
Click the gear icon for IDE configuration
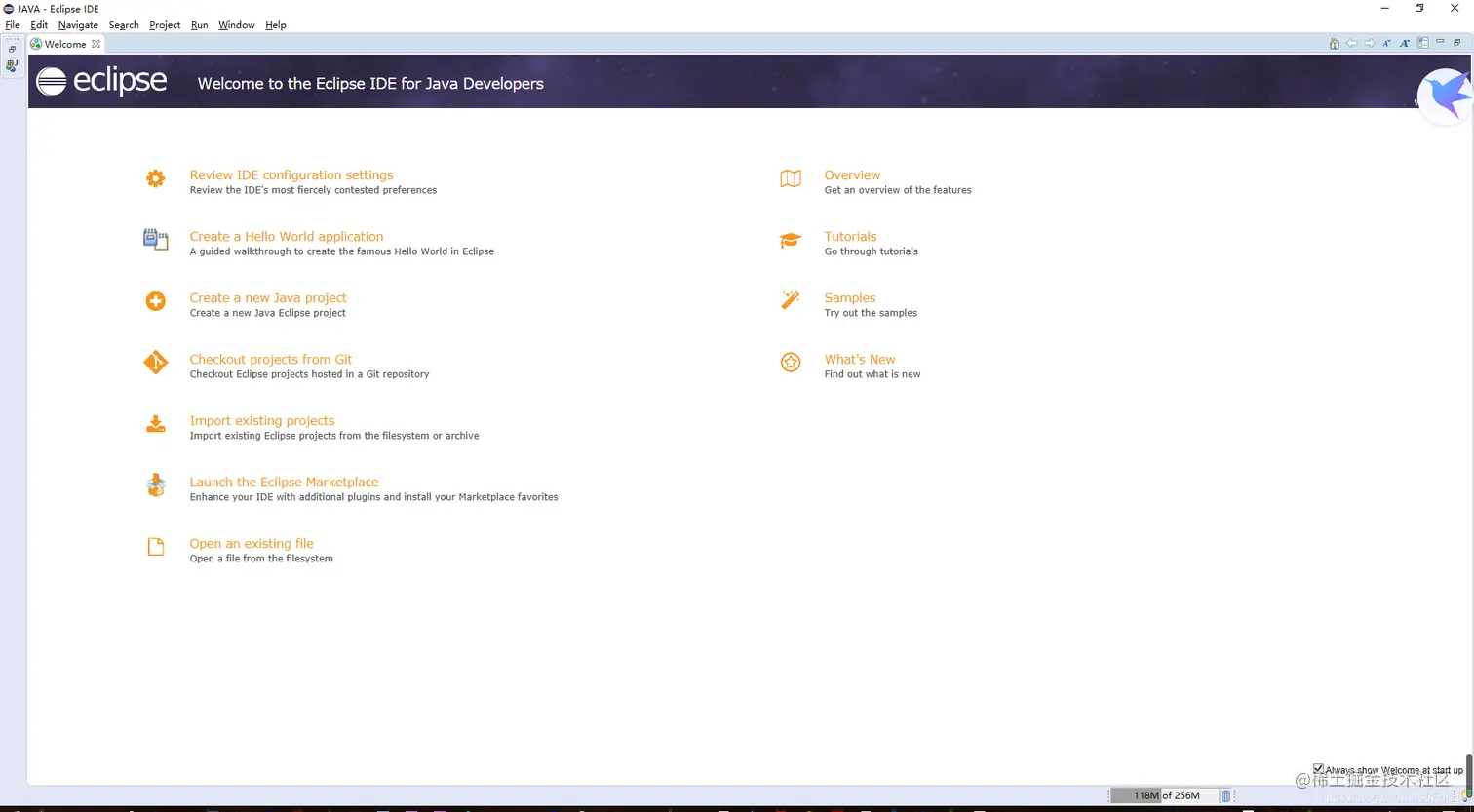pyautogui.click(x=155, y=178)
